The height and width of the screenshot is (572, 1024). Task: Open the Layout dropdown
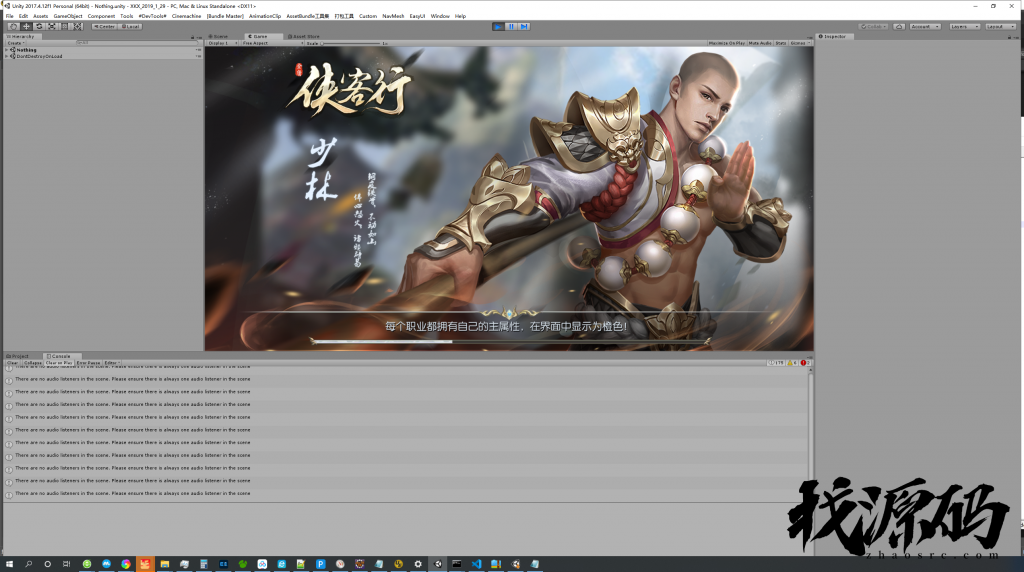coord(1000,26)
